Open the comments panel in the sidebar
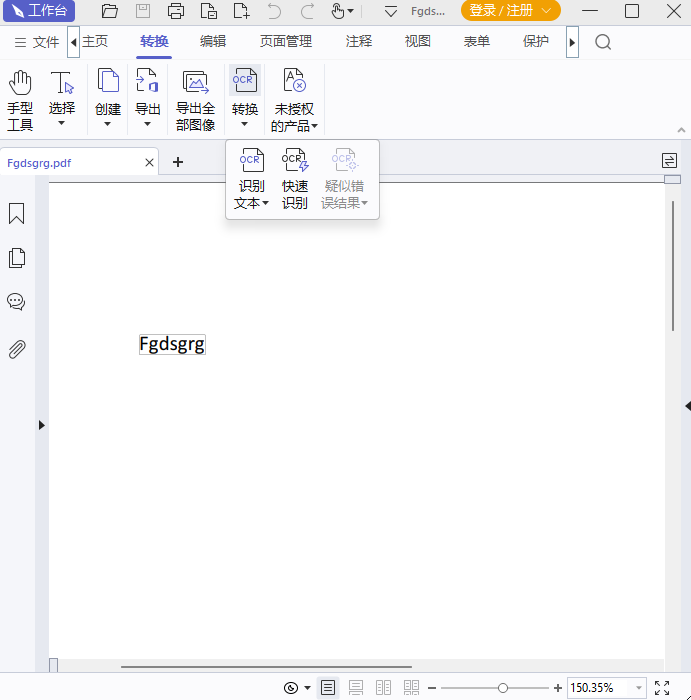This screenshot has height=700, width=691. [x=16, y=302]
